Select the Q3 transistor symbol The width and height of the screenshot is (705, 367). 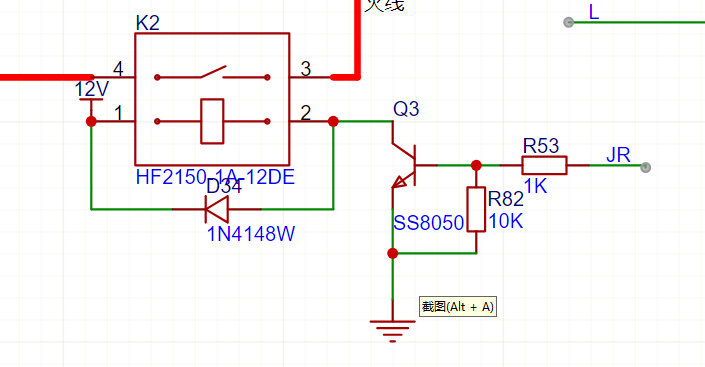[404, 166]
